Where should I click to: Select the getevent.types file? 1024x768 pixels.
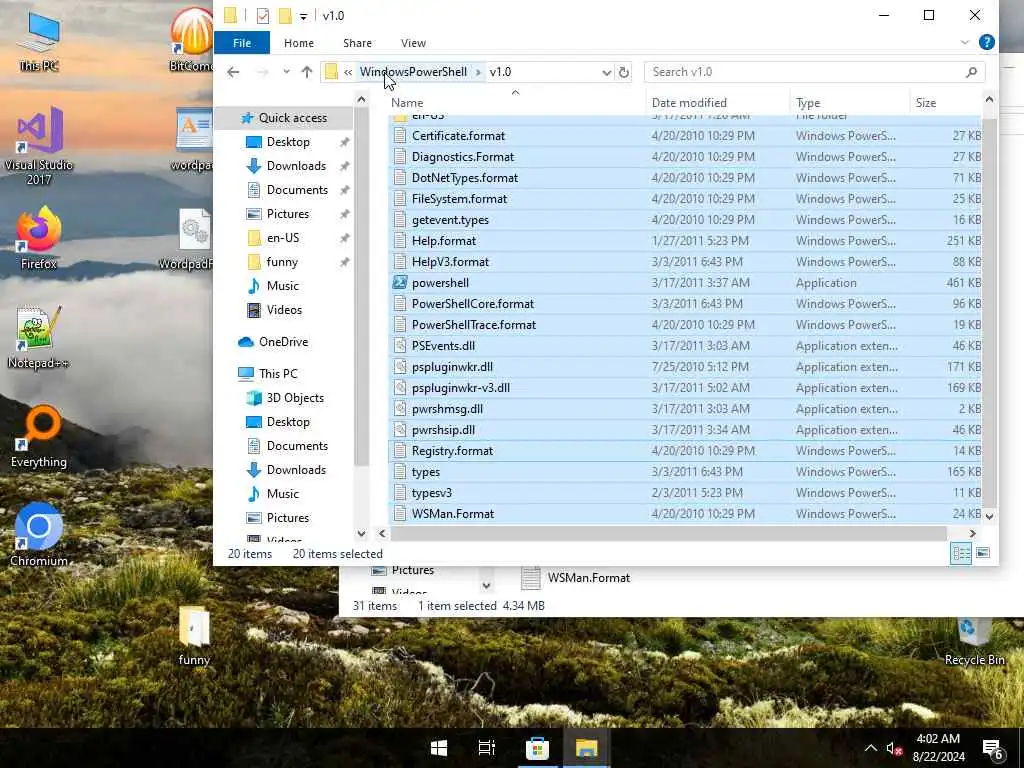[x=450, y=220]
